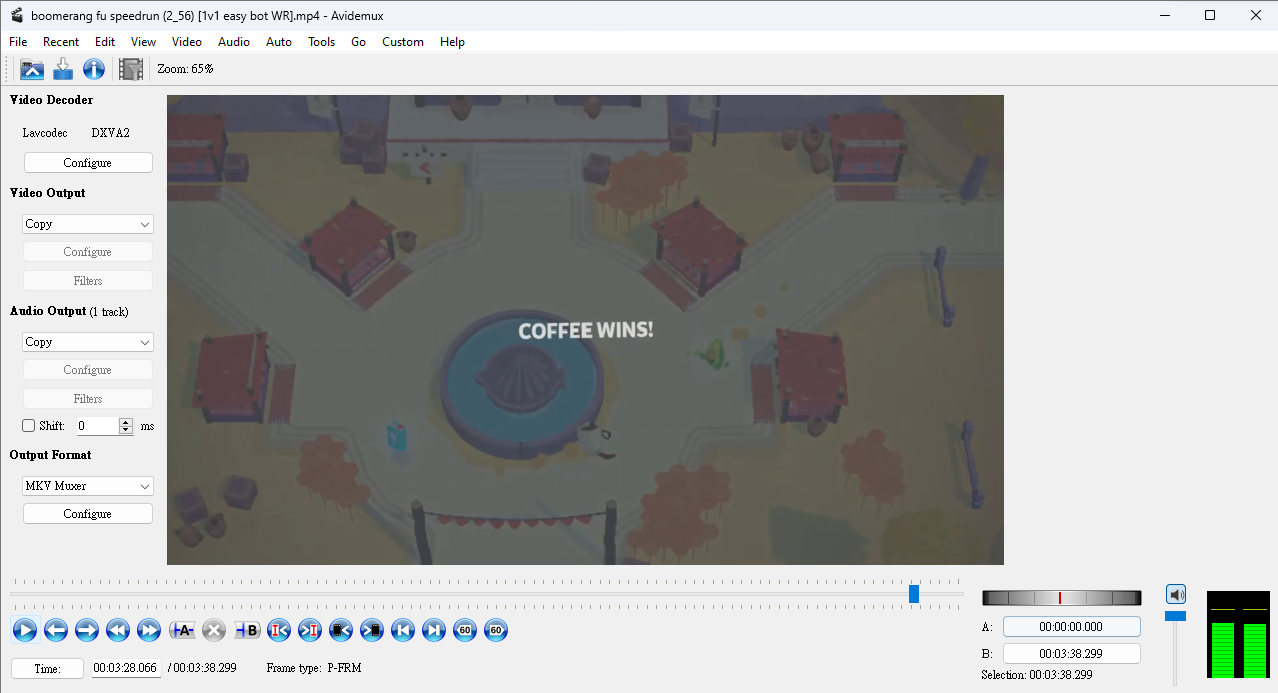Click the red I with right arrow icon

pyautogui.click(x=310, y=630)
